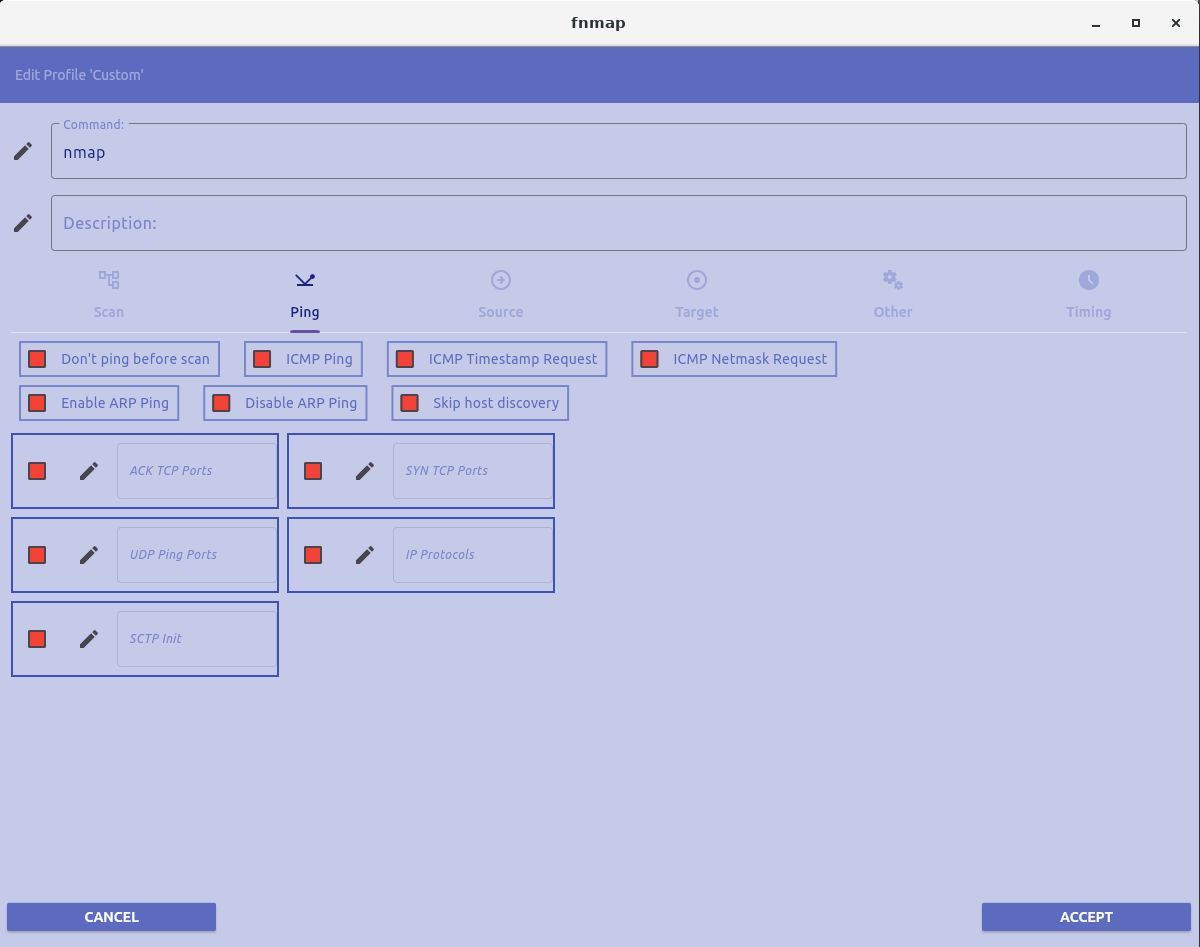Click the pencil icon beside the Description field

22,223
